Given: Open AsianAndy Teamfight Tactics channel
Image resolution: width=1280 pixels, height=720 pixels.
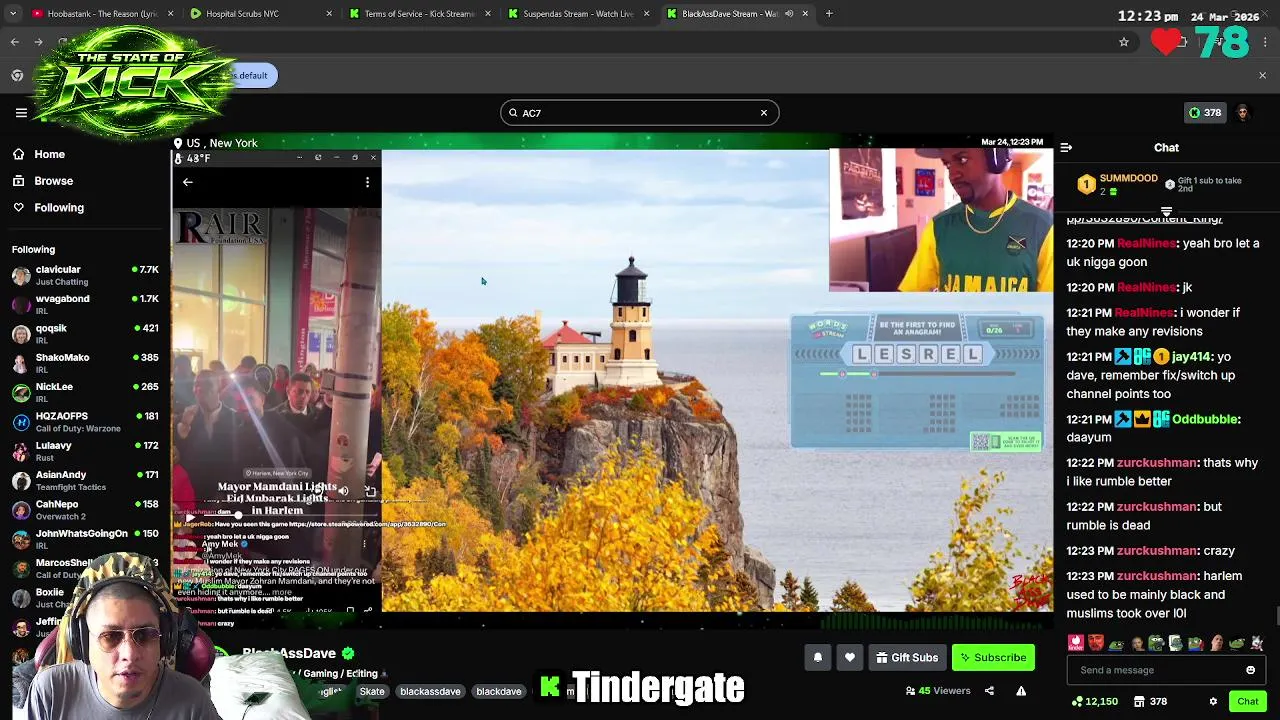Looking at the screenshot, I should coord(85,480).
